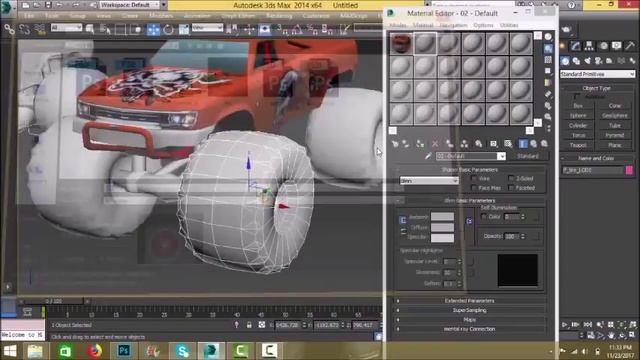Screen dimensions: 640x360
Task: Select the Bind to Space Warp tool
Action: point(40,29)
